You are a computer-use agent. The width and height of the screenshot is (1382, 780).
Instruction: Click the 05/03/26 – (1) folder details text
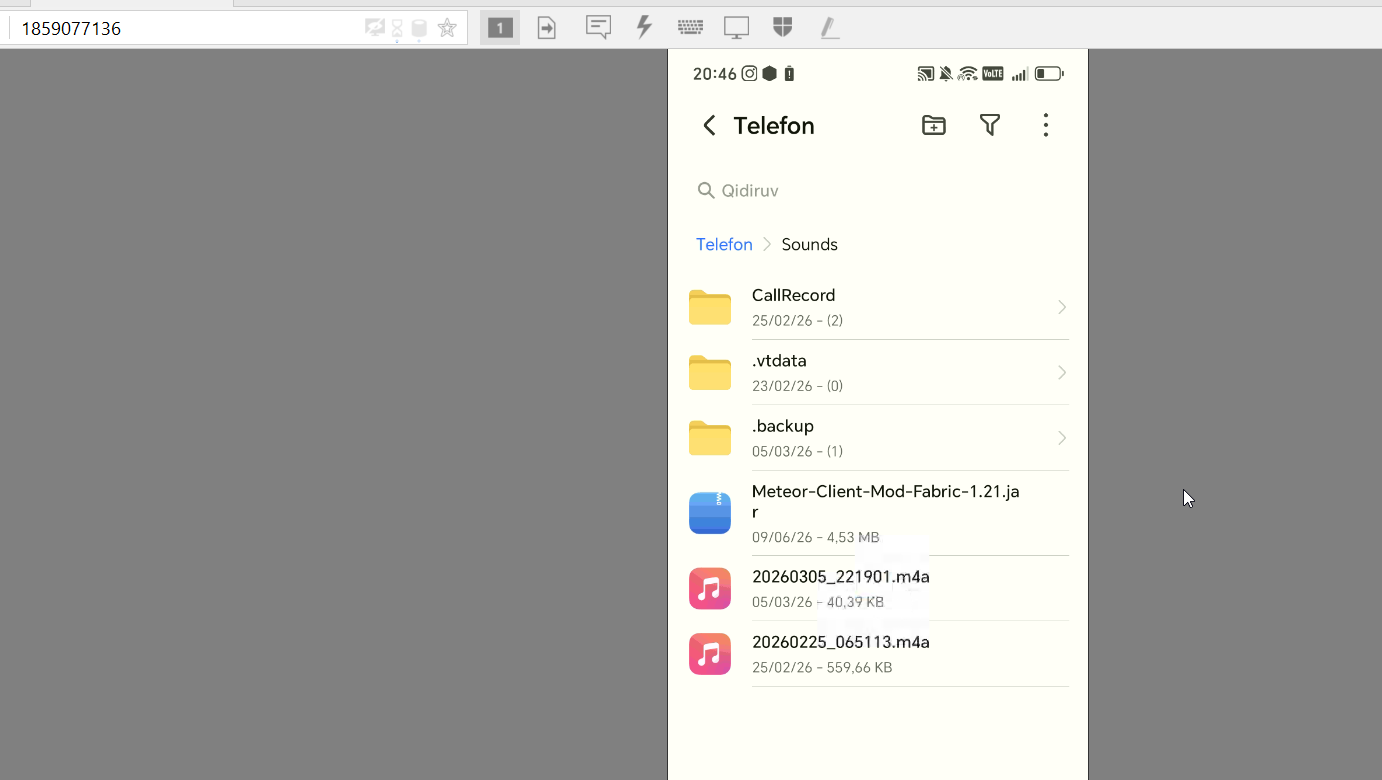pos(797,451)
